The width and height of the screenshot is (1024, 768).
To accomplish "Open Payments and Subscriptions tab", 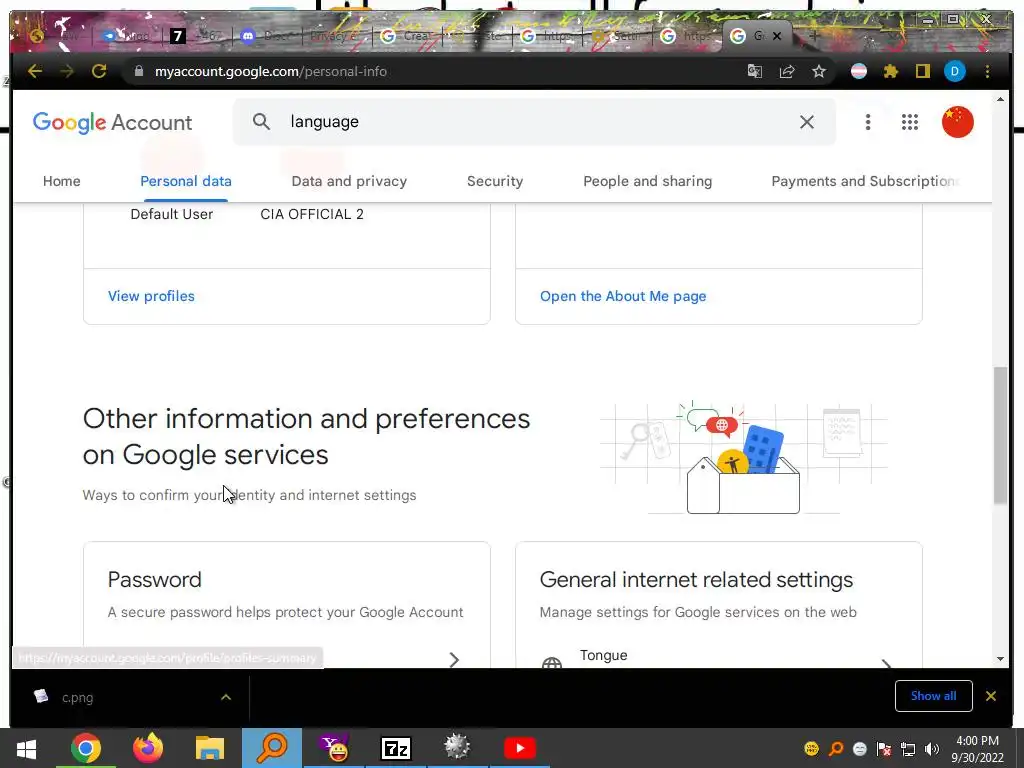I will pos(865,181).
